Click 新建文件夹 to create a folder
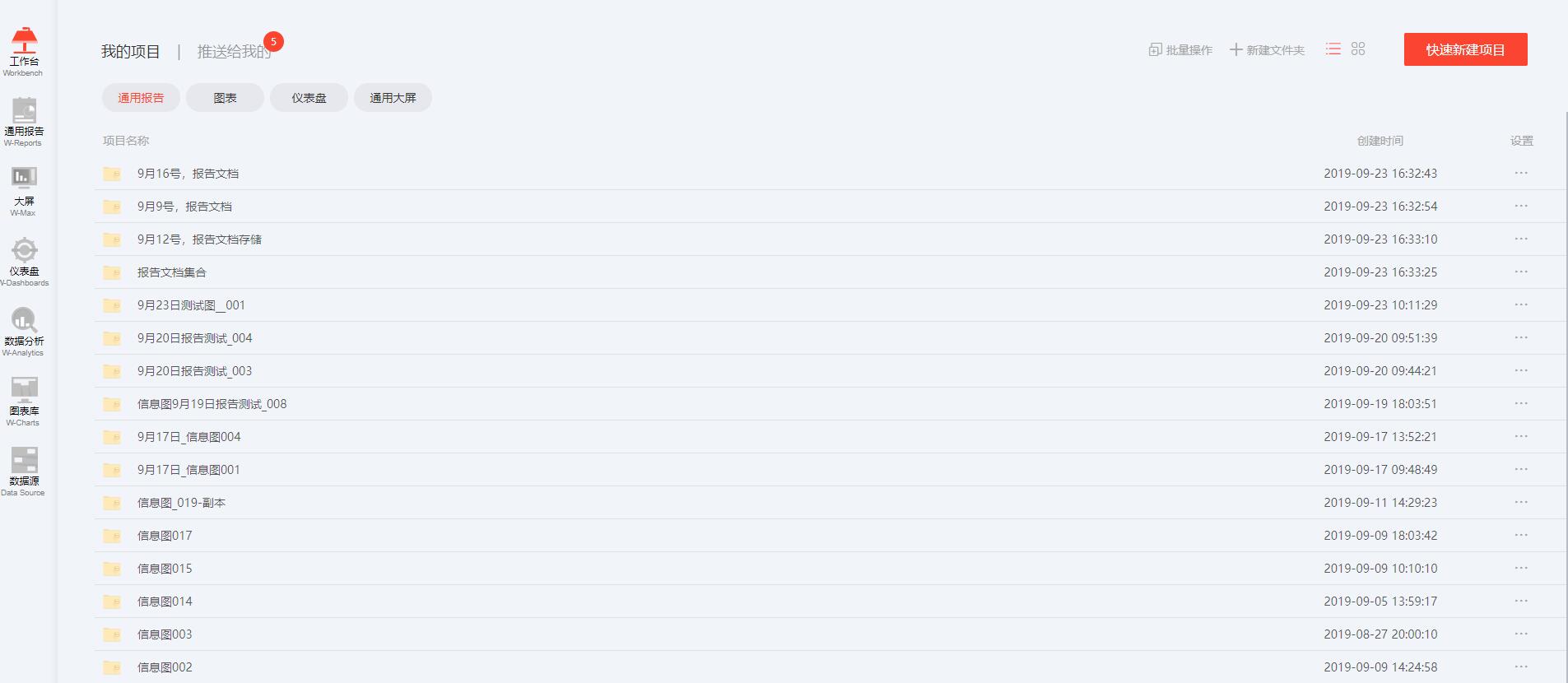 [1267, 50]
